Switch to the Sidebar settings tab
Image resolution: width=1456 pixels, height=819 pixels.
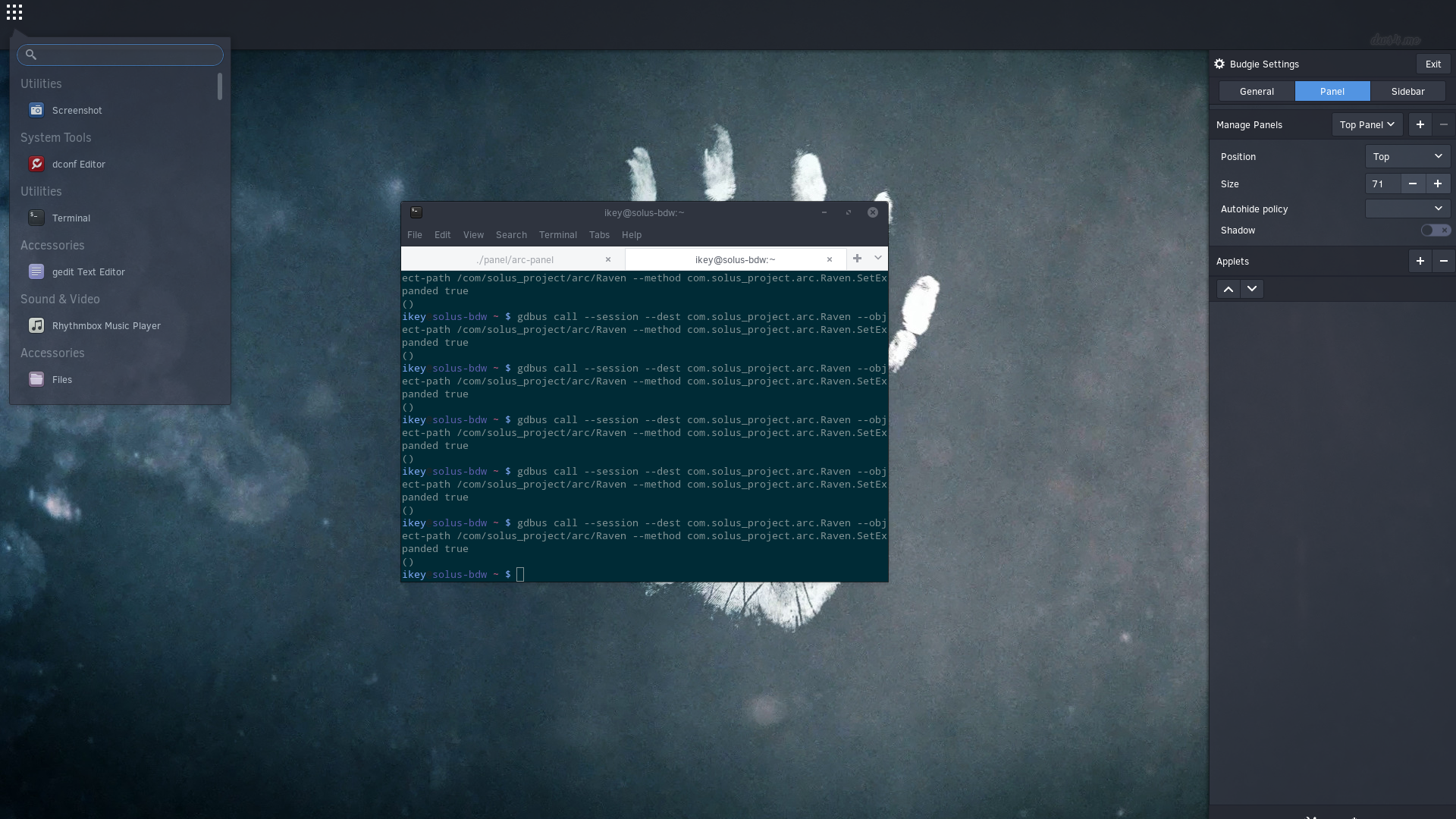[x=1408, y=92]
